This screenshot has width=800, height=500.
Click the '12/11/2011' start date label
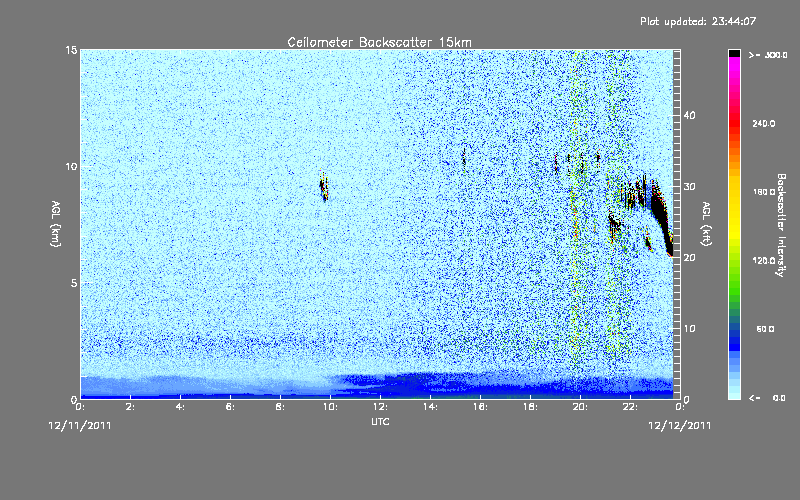[x=80, y=426]
